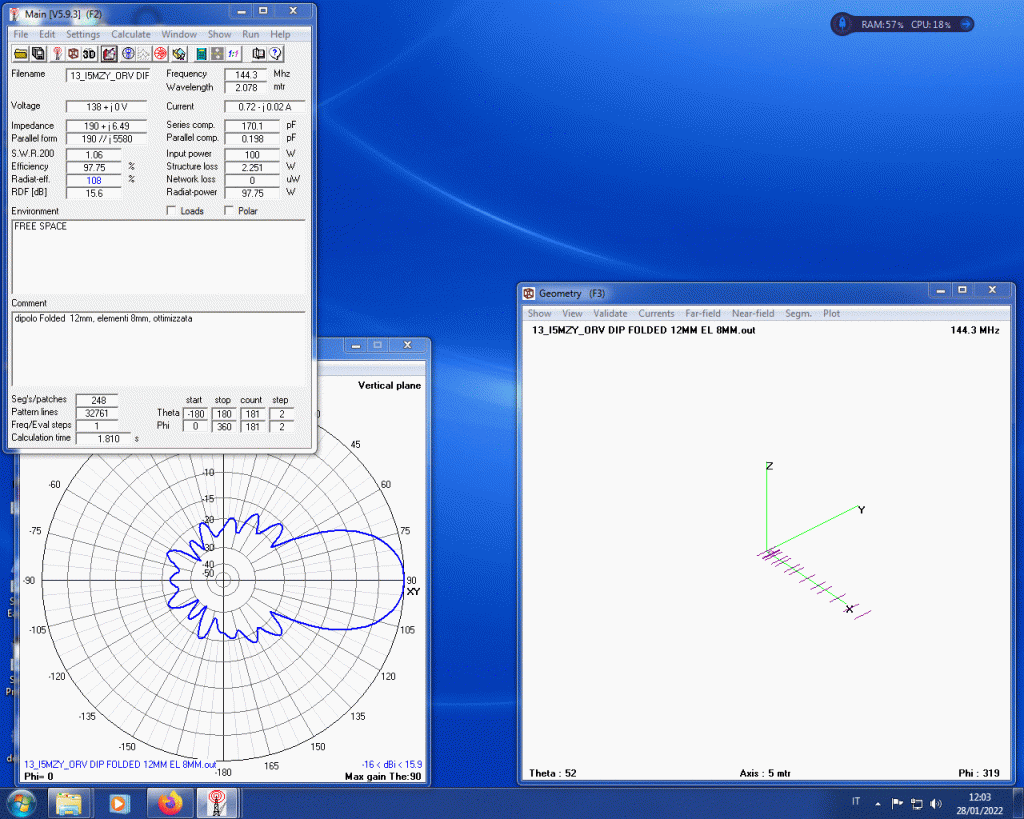Open the Calculate menu in Main window
The height and width of the screenshot is (819, 1024).
tap(130, 34)
